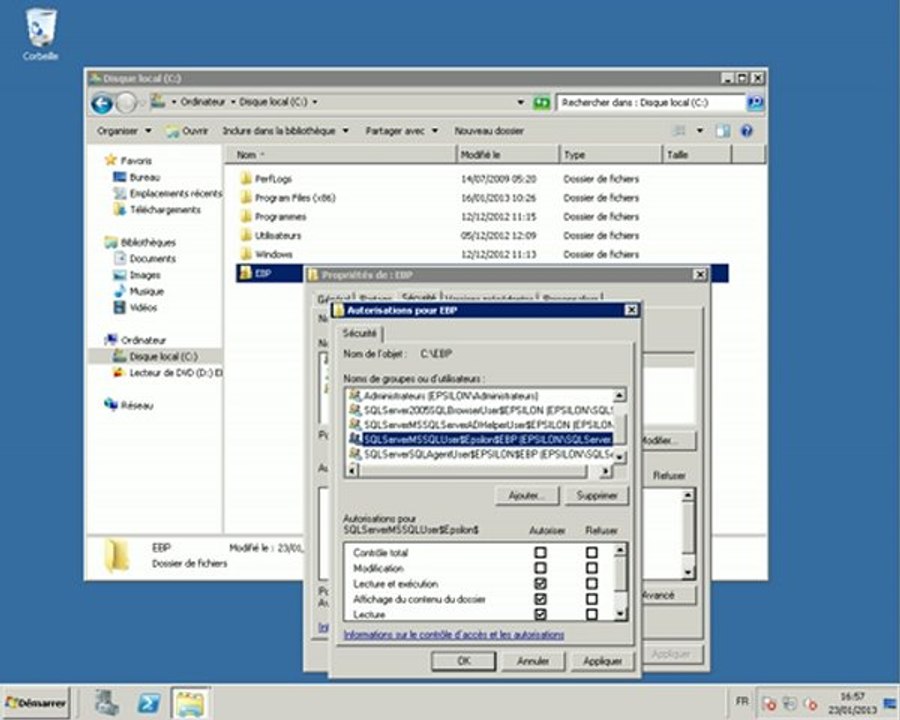This screenshot has width=900, height=720.
Task: Open address bar history dropdown arrow
Action: pos(521,103)
